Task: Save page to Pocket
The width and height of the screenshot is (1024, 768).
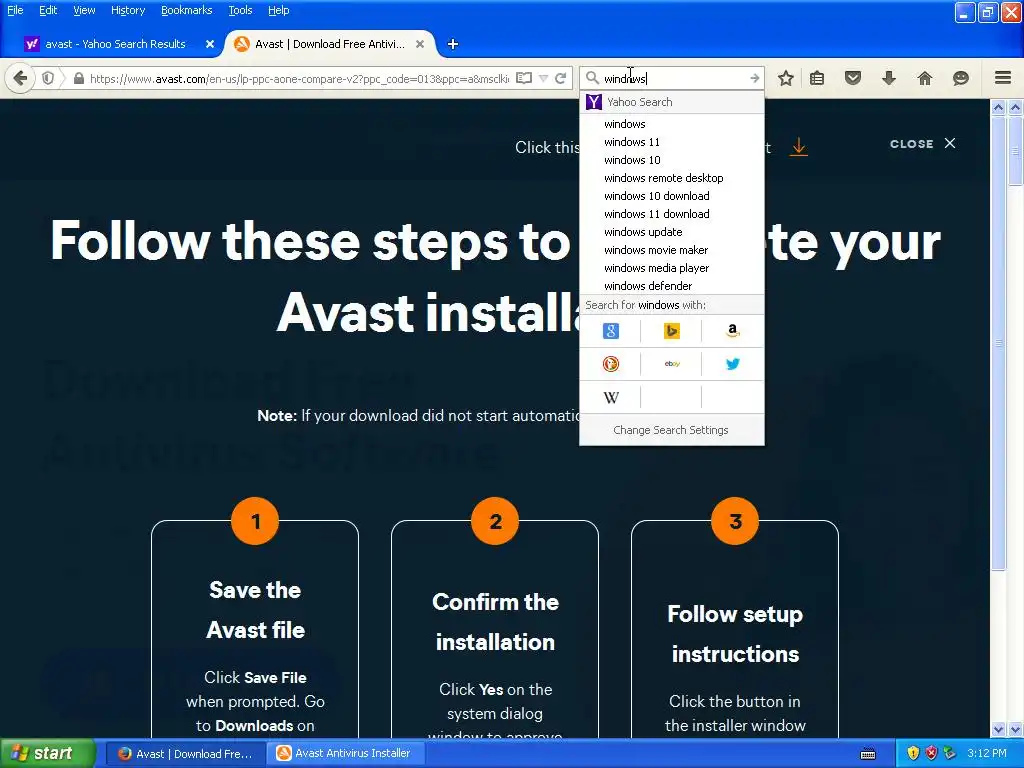Action: [x=853, y=78]
